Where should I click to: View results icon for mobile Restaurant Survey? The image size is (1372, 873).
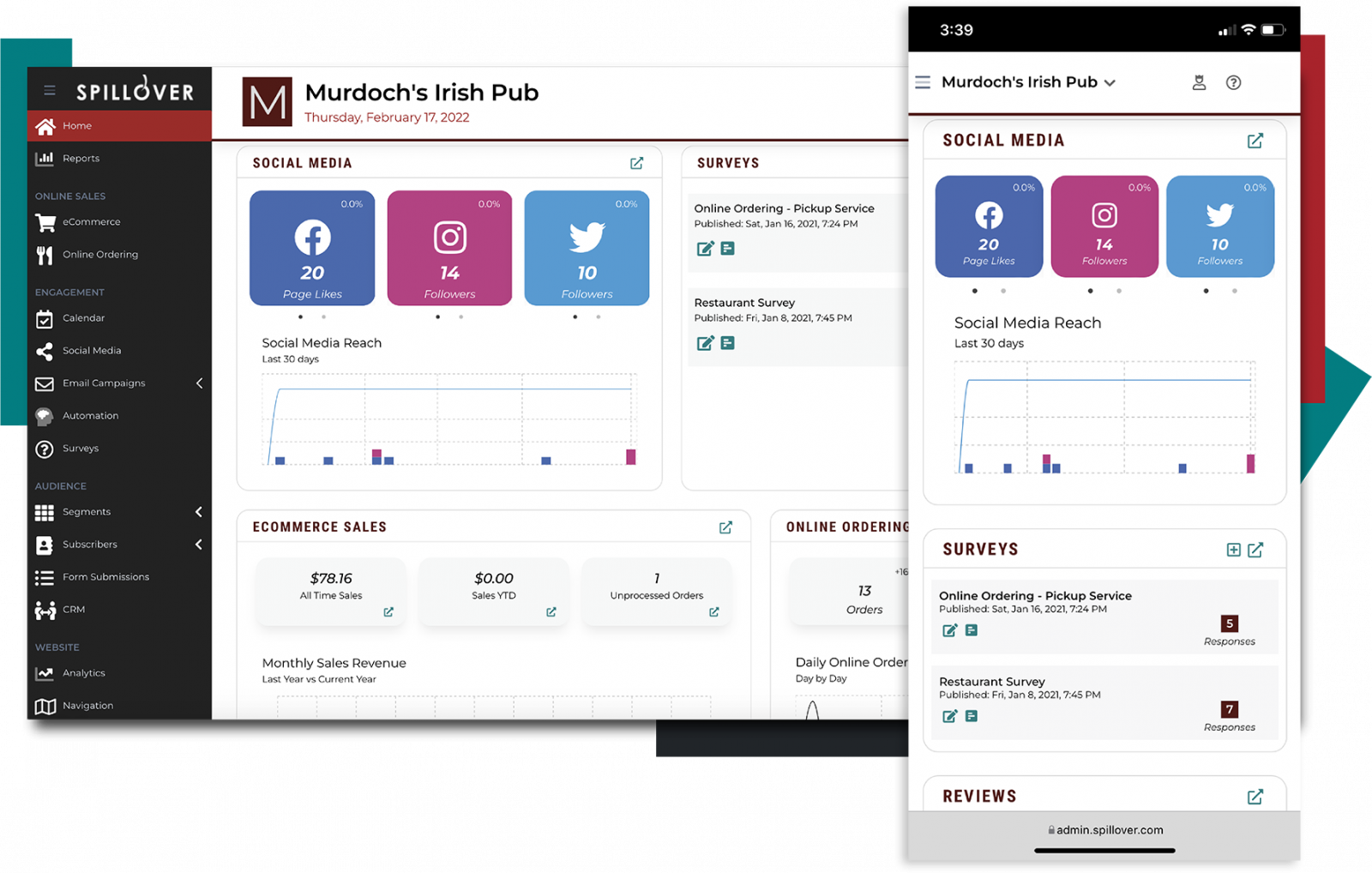972,716
